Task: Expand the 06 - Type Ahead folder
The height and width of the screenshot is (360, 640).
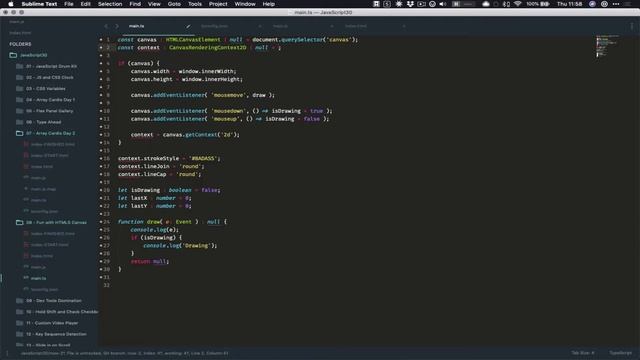Action: point(43,122)
